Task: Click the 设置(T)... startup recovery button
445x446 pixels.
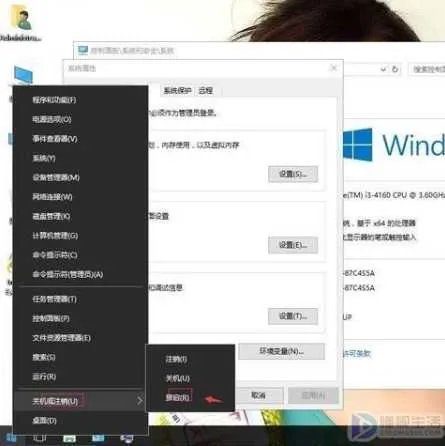Action: pyautogui.click(x=293, y=316)
